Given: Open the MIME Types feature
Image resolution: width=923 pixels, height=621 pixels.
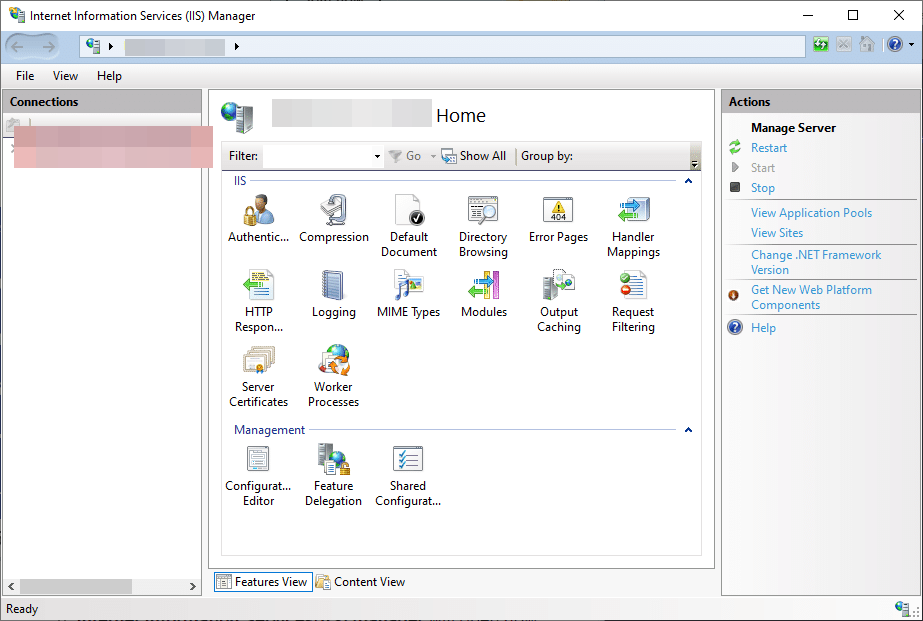Looking at the screenshot, I should pos(409,294).
